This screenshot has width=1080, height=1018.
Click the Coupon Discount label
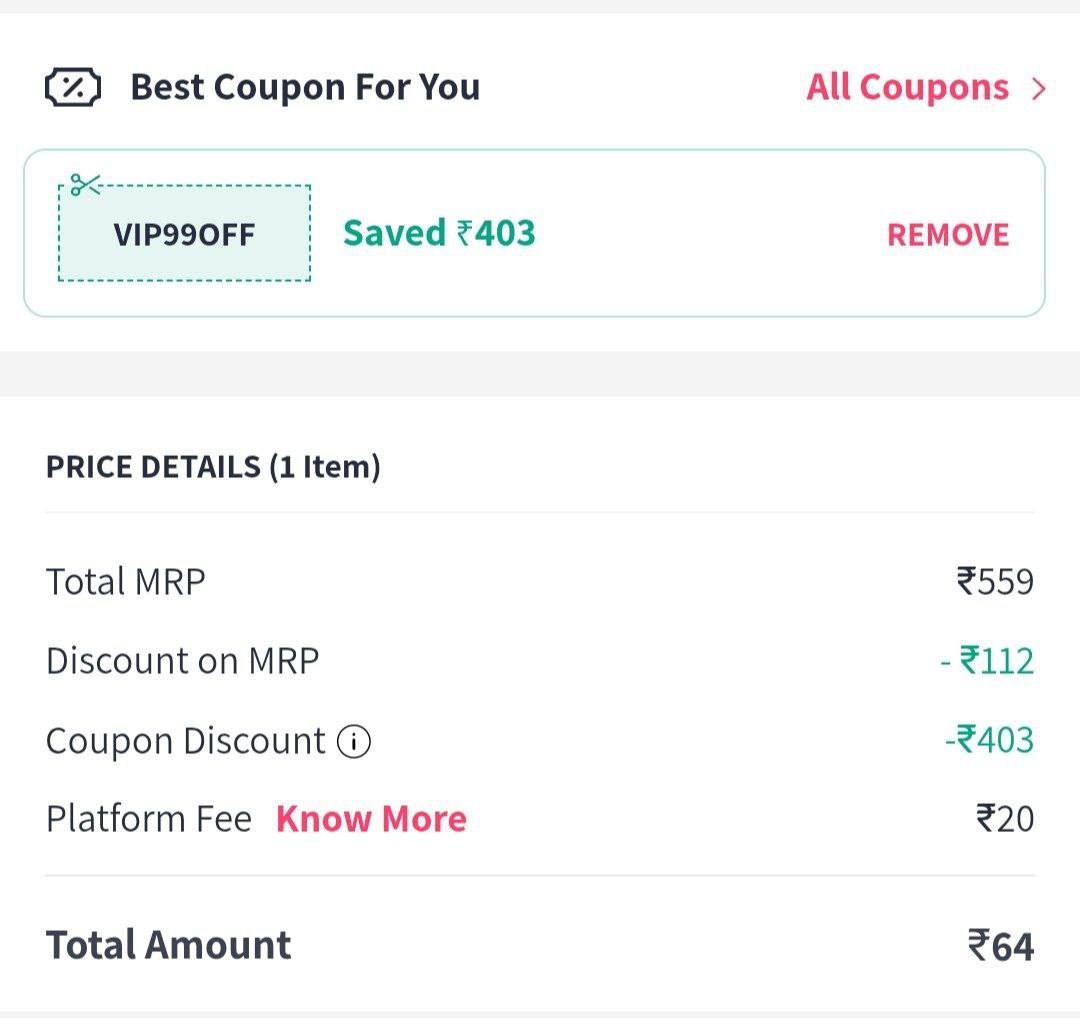coord(185,742)
